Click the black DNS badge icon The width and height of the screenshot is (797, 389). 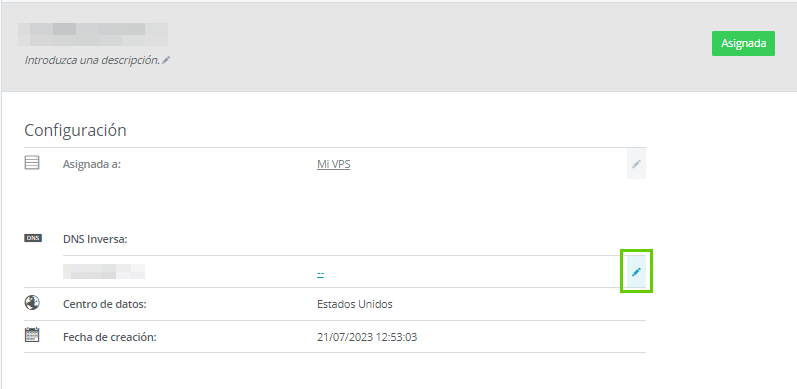[33, 238]
